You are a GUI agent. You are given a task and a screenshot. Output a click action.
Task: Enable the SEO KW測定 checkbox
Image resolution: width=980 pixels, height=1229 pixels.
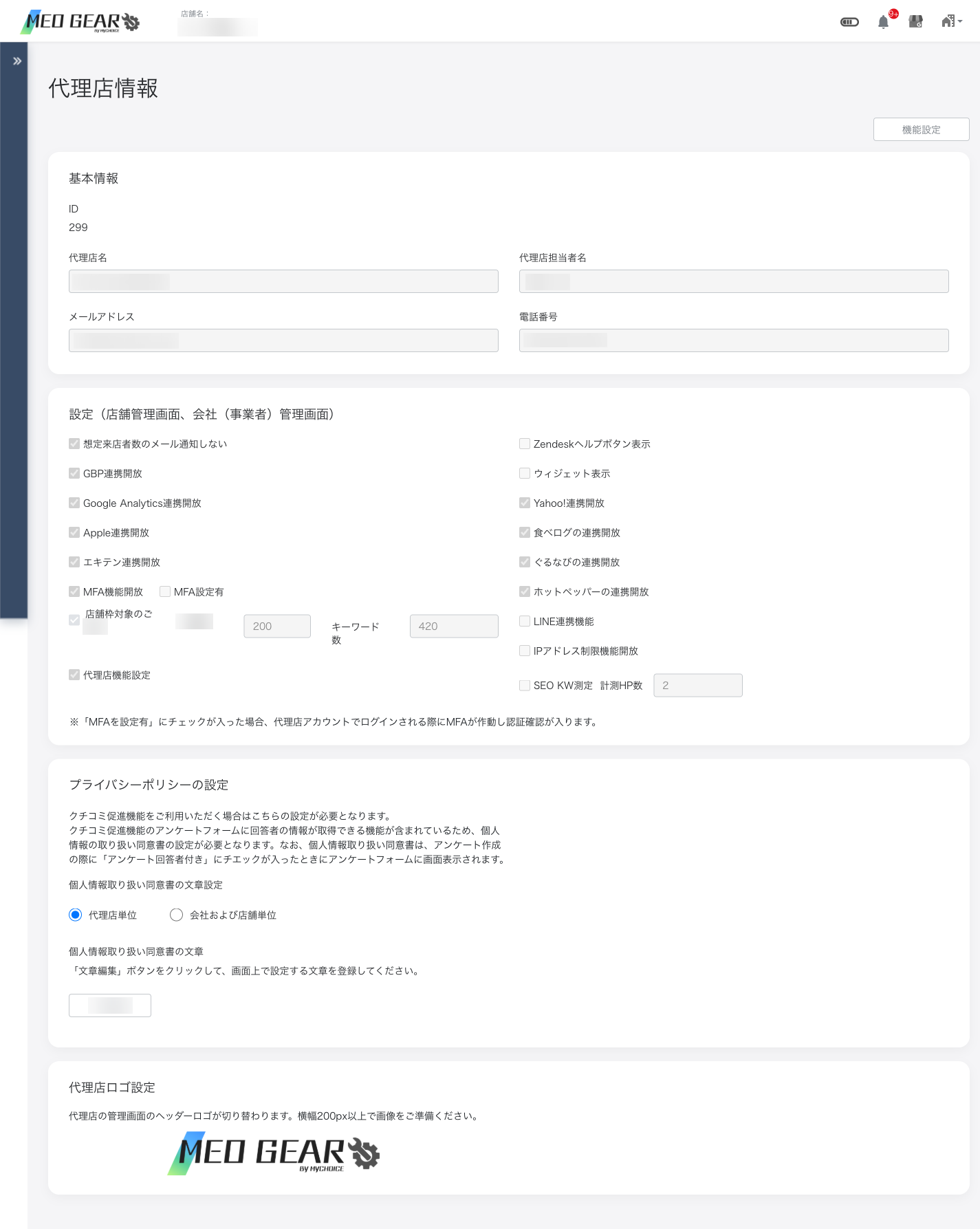coord(525,685)
